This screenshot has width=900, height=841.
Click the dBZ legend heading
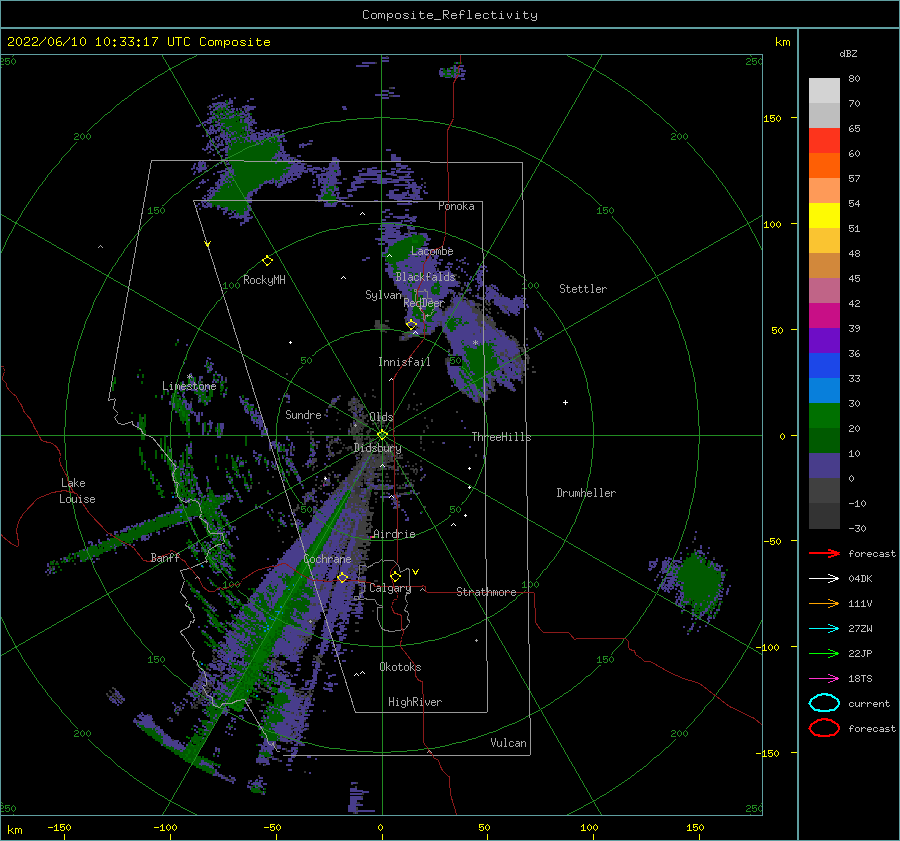(848, 53)
